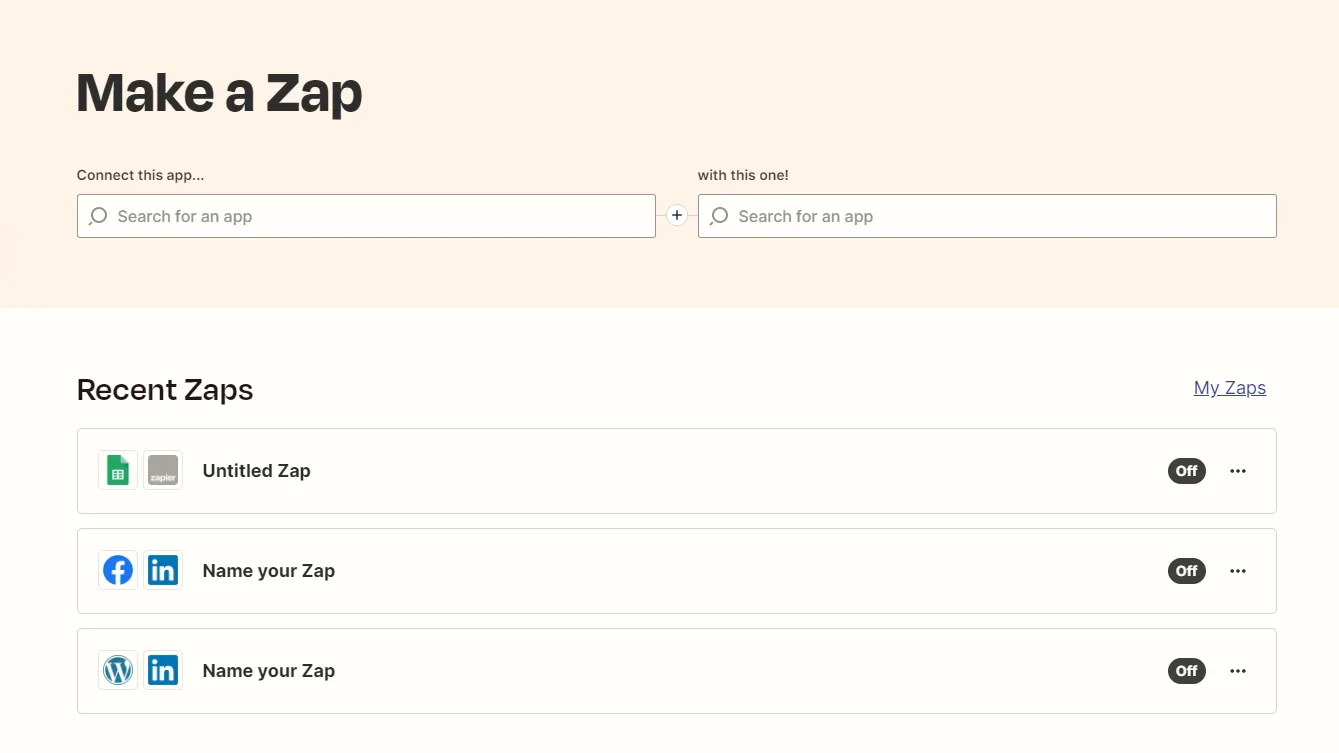Click the gray Zapier icon on Untitled Zap
Viewport: 1339px width, 753px height.
point(163,471)
